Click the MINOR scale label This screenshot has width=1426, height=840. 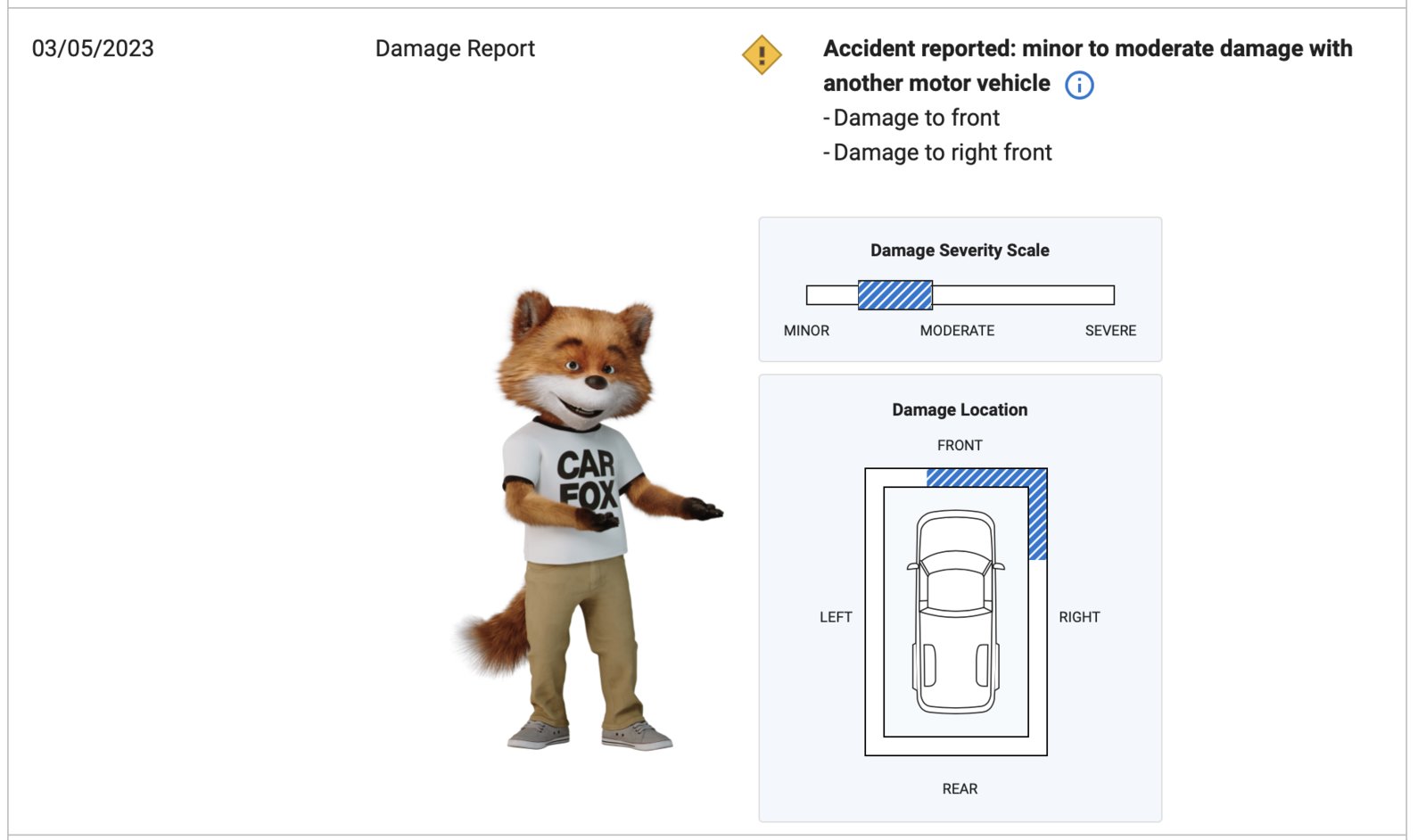pyautogui.click(x=806, y=331)
